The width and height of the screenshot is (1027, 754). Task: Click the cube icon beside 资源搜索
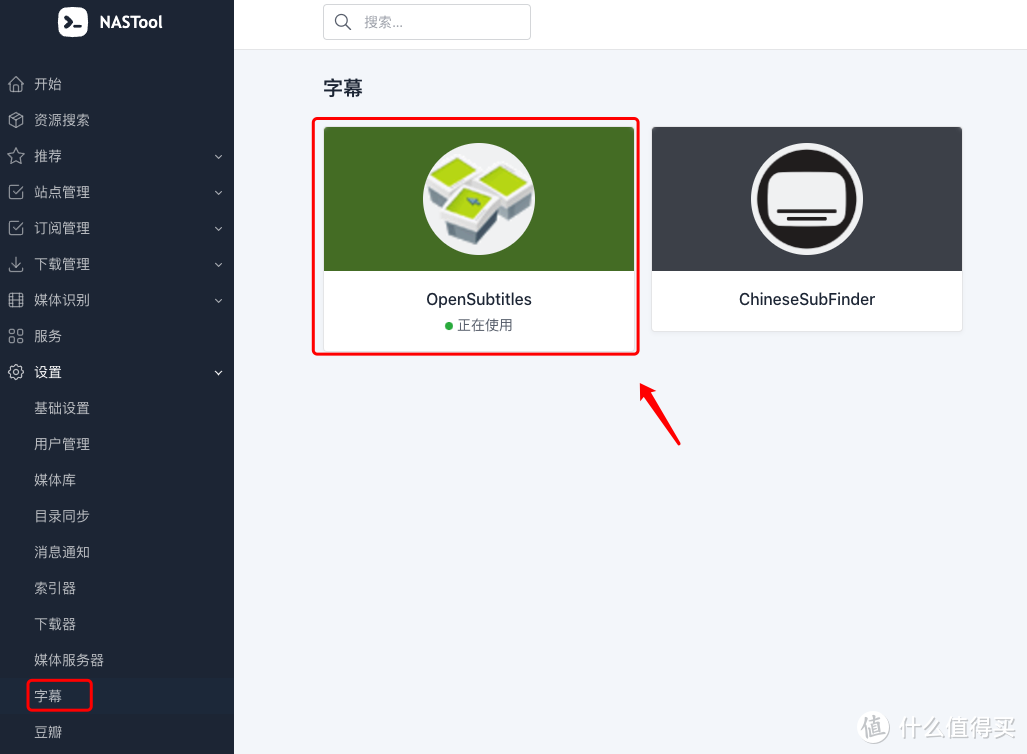16,120
